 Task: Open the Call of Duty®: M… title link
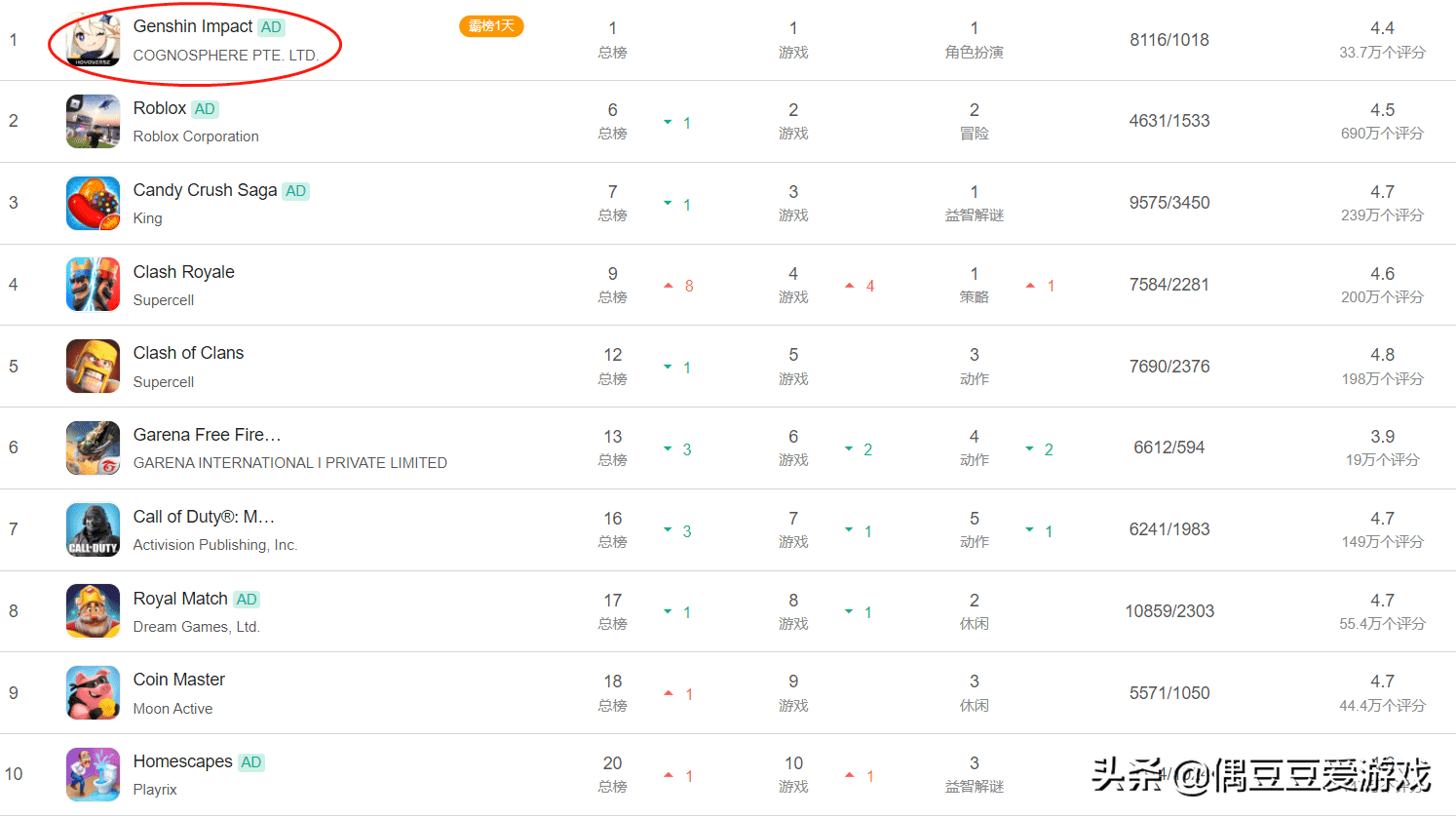[204, 517]
